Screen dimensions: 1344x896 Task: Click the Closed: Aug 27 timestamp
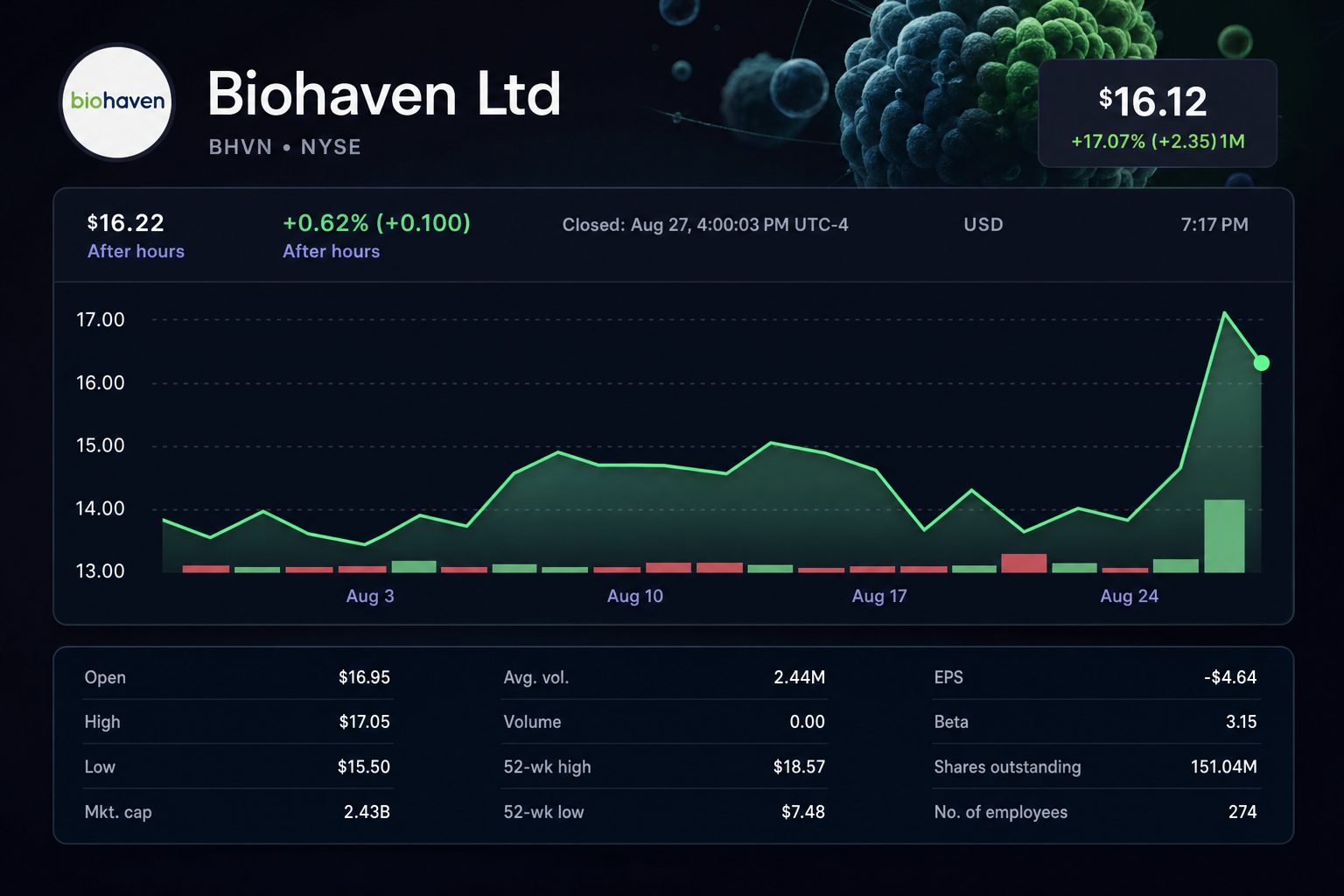705,225
